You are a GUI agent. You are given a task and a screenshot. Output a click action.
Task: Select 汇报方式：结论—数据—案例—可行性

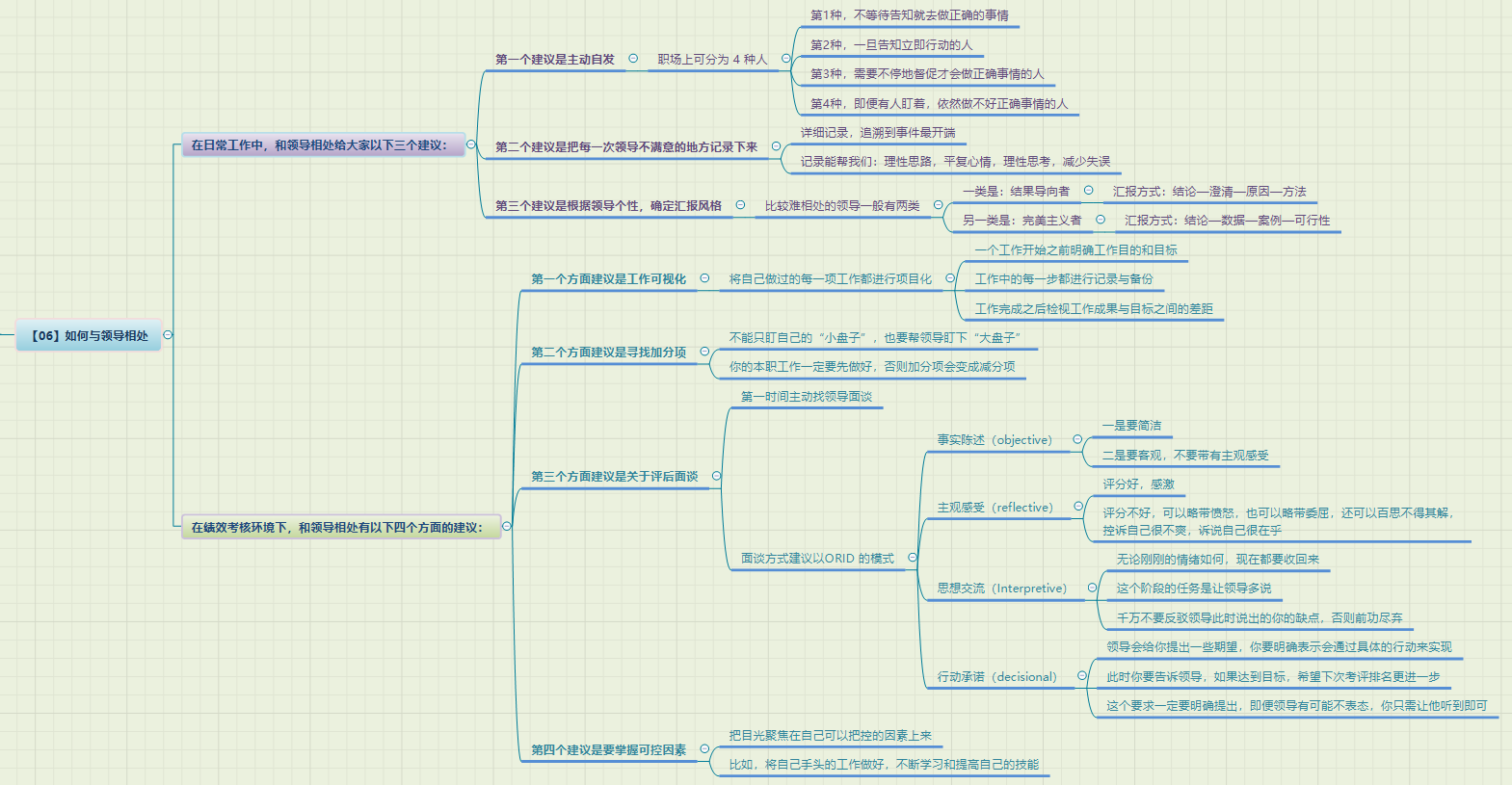[x=1227, y=221]
